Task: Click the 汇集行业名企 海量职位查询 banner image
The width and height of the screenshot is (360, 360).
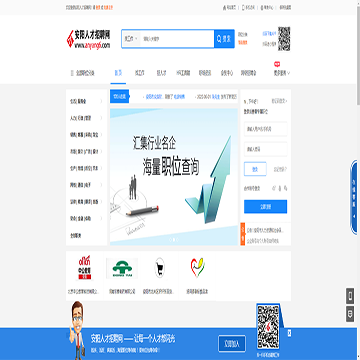Action: (174, 177)
